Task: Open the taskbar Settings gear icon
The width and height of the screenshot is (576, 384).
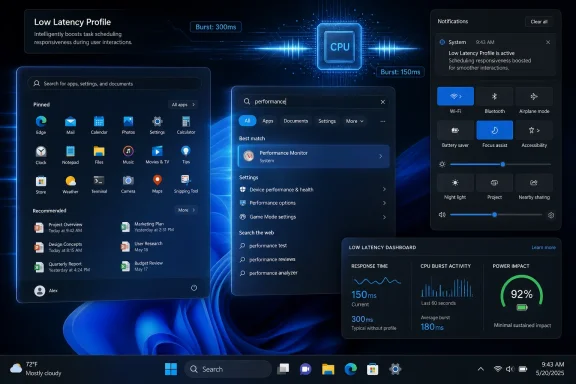Action: click(x=395, y=369)
